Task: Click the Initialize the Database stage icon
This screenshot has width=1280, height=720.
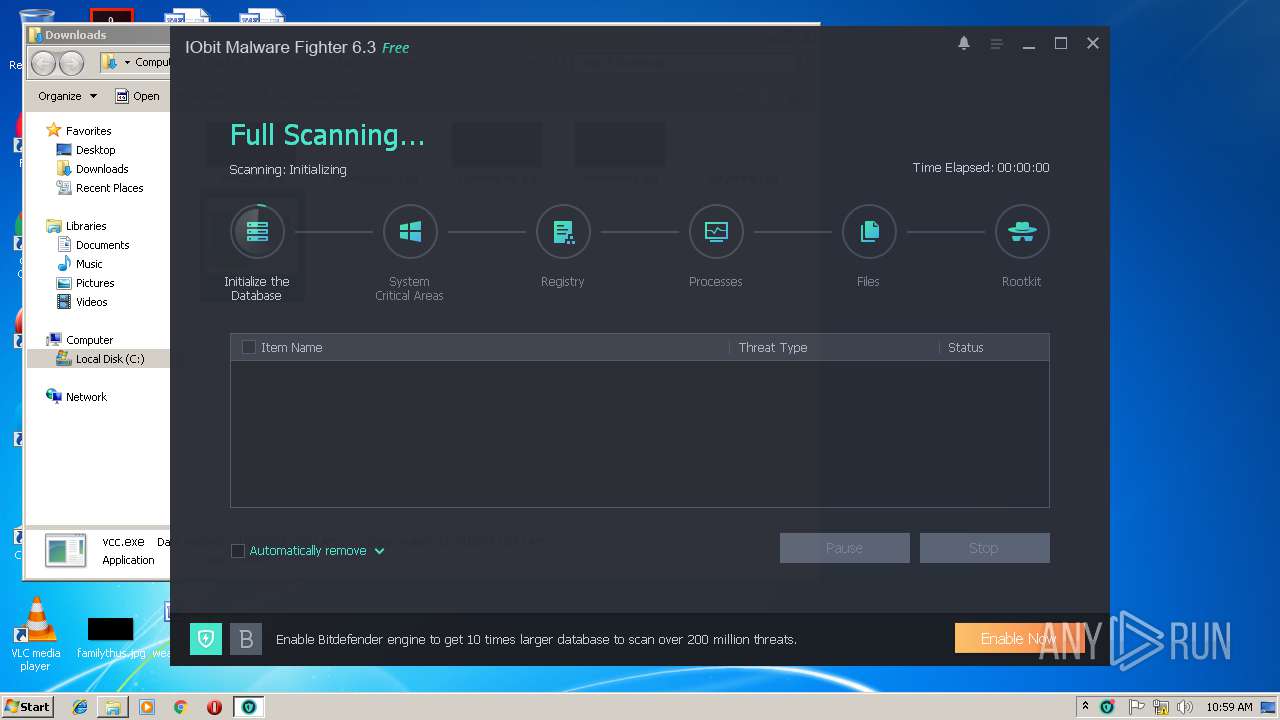Action: pyautogui.click(x=257, y=231)
